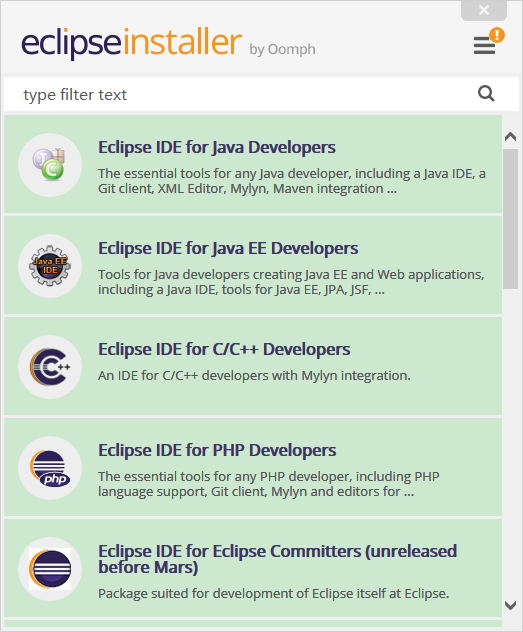Viewport: 523px width, 632px height.
Task: Click the vertical scrollbar thumb
Action: 511,219
